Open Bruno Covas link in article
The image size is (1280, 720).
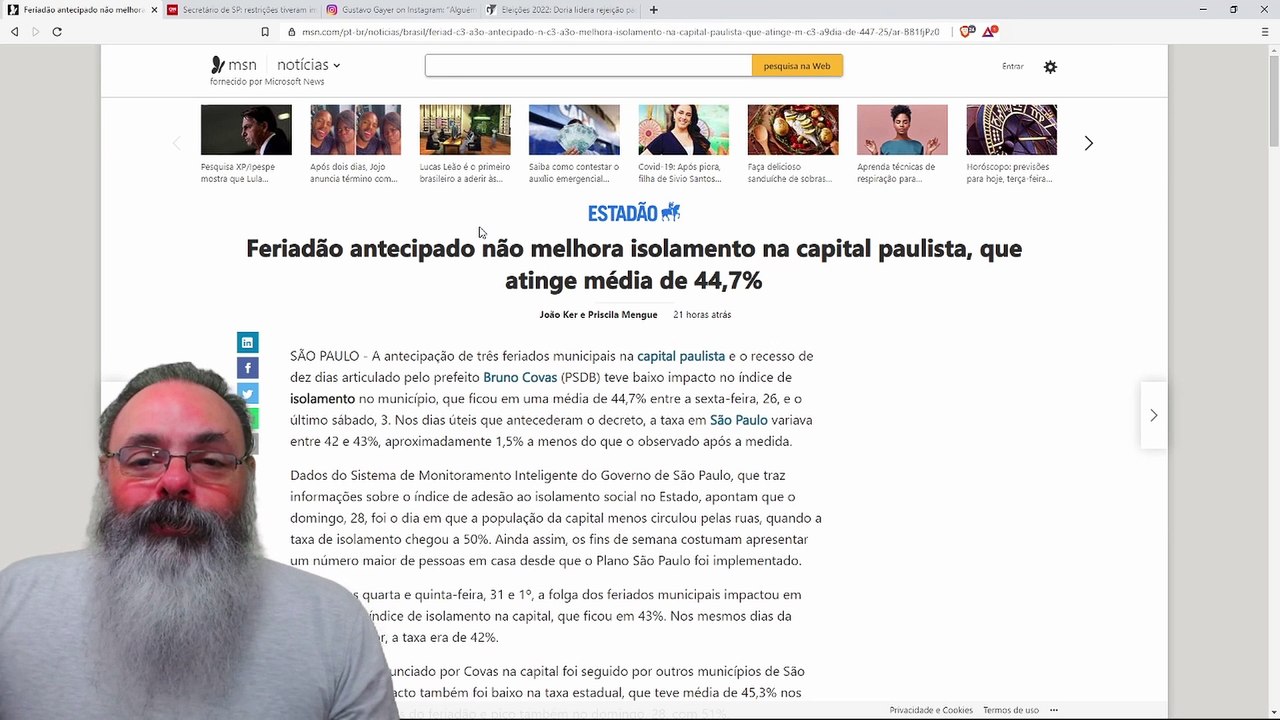point(520,377)
